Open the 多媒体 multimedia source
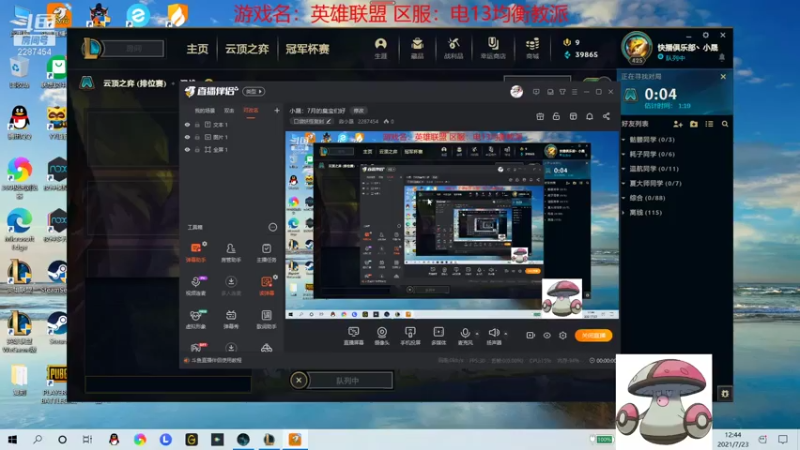This screenshot has width=800, height=450. point(438,336)
